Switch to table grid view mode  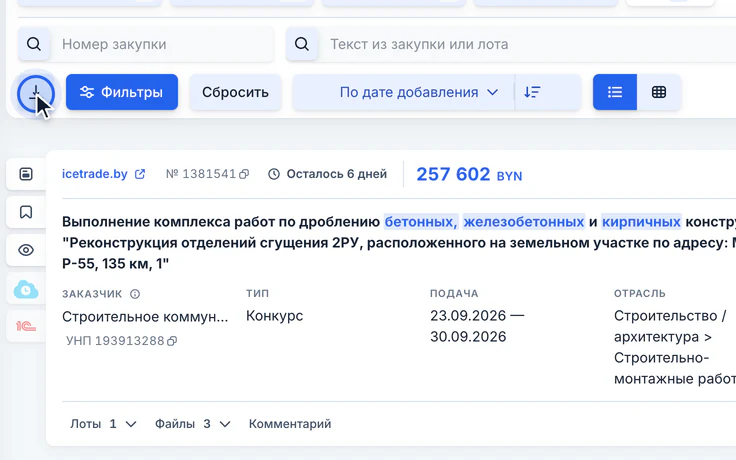click(659, 92)
